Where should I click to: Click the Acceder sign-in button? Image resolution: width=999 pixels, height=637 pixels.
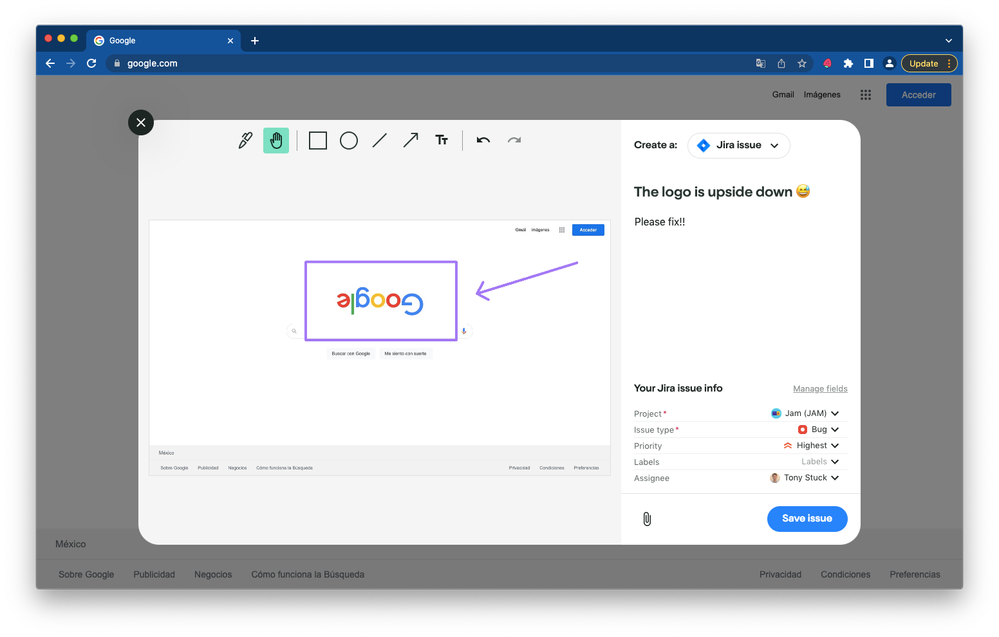pyautogui.click(x=918, y=94)
